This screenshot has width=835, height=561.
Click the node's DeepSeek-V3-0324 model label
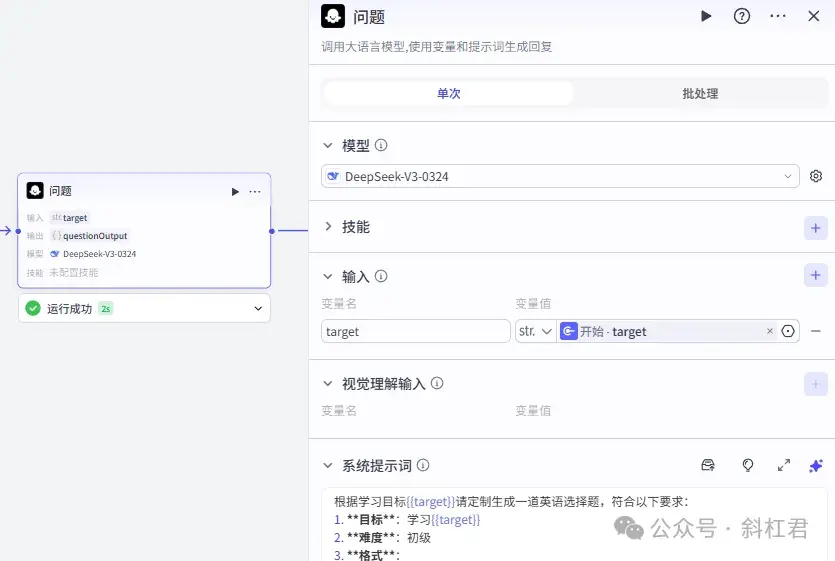pyautogui.click(x=99, y=254)
